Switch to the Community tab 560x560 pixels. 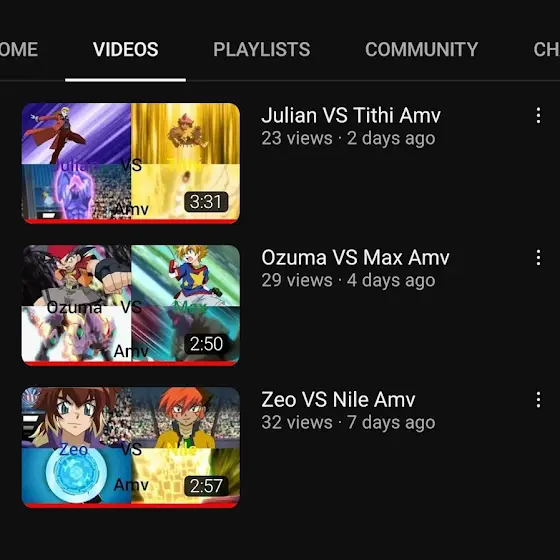[x=421, y=49]
